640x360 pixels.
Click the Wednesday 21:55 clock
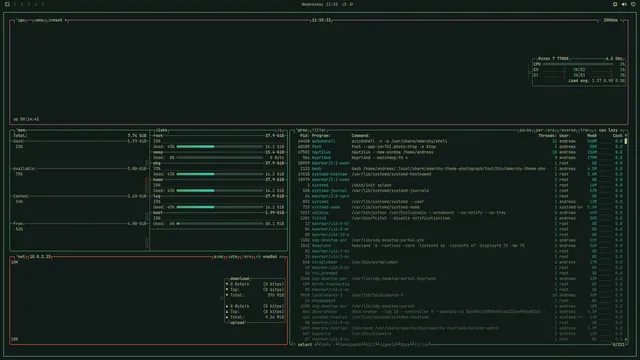[320, 4]
